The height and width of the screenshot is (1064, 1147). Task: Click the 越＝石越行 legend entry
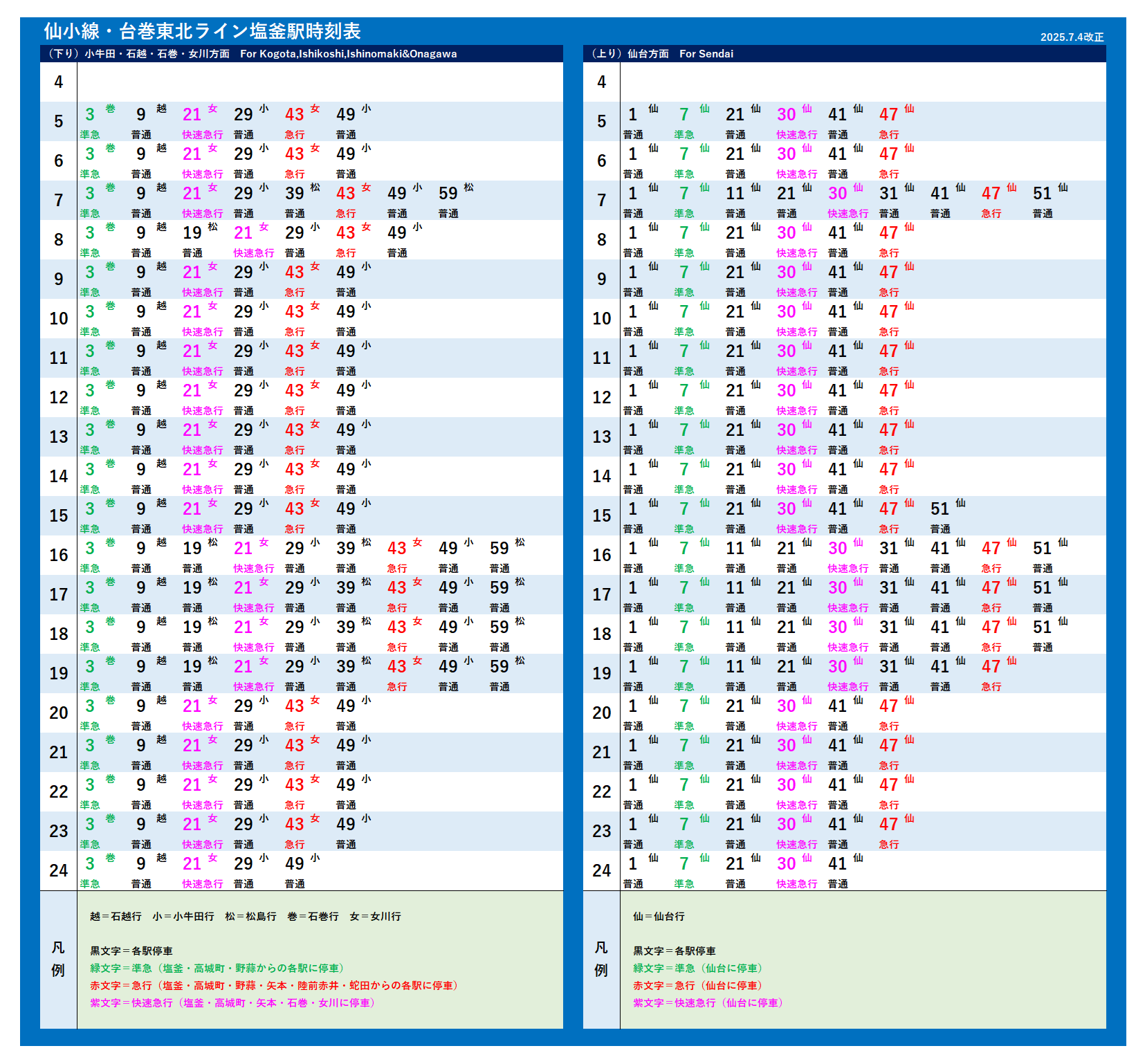116,917
